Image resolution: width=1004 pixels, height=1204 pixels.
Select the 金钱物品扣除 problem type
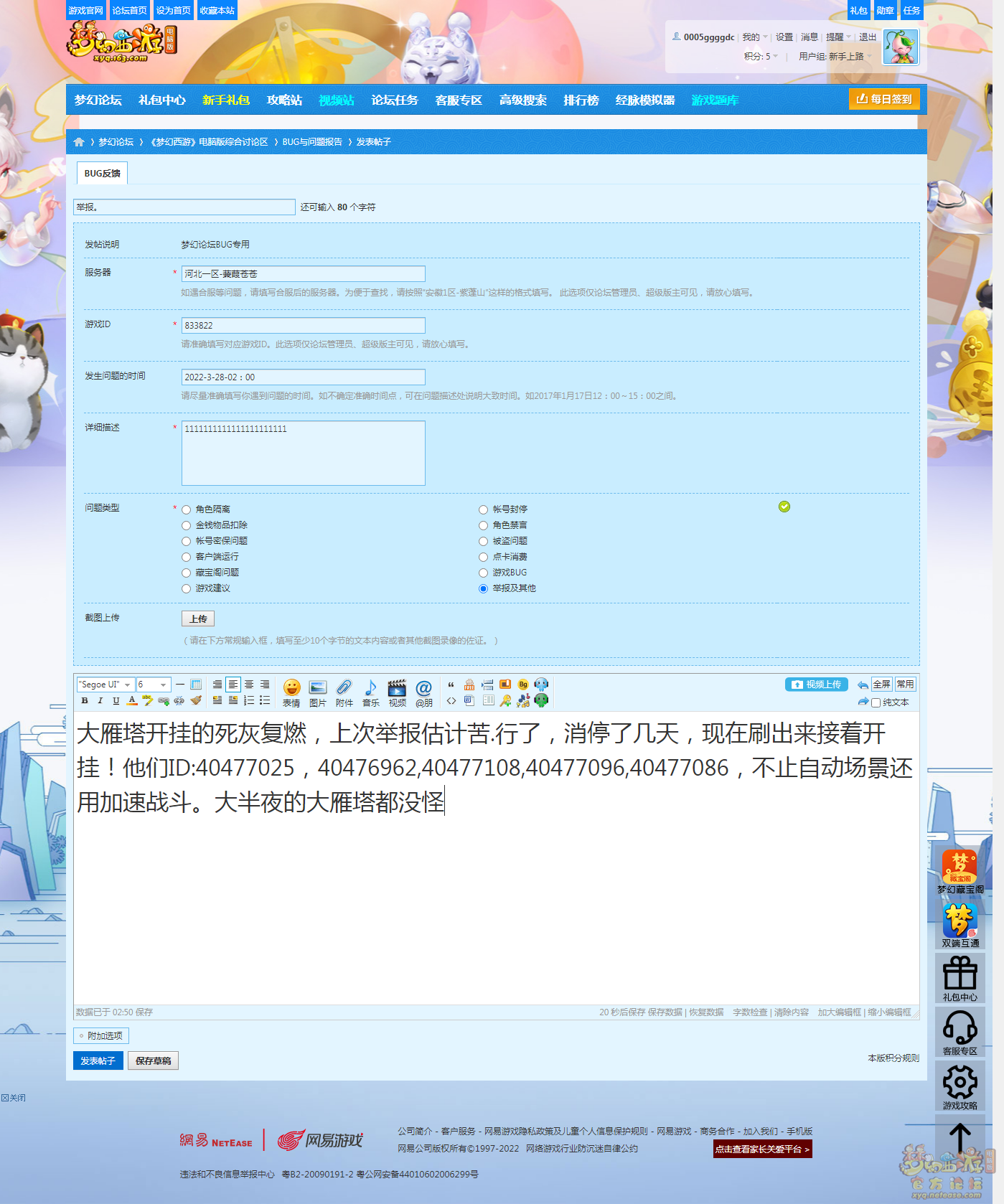coord(187,526)
